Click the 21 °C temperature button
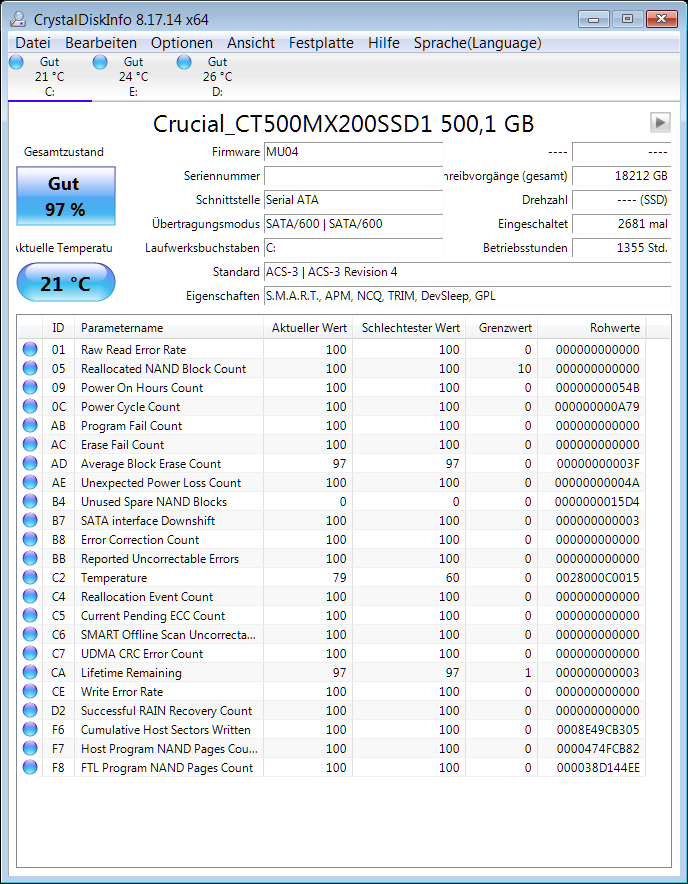Screen dimensions: 688x884 pos(66,282)
